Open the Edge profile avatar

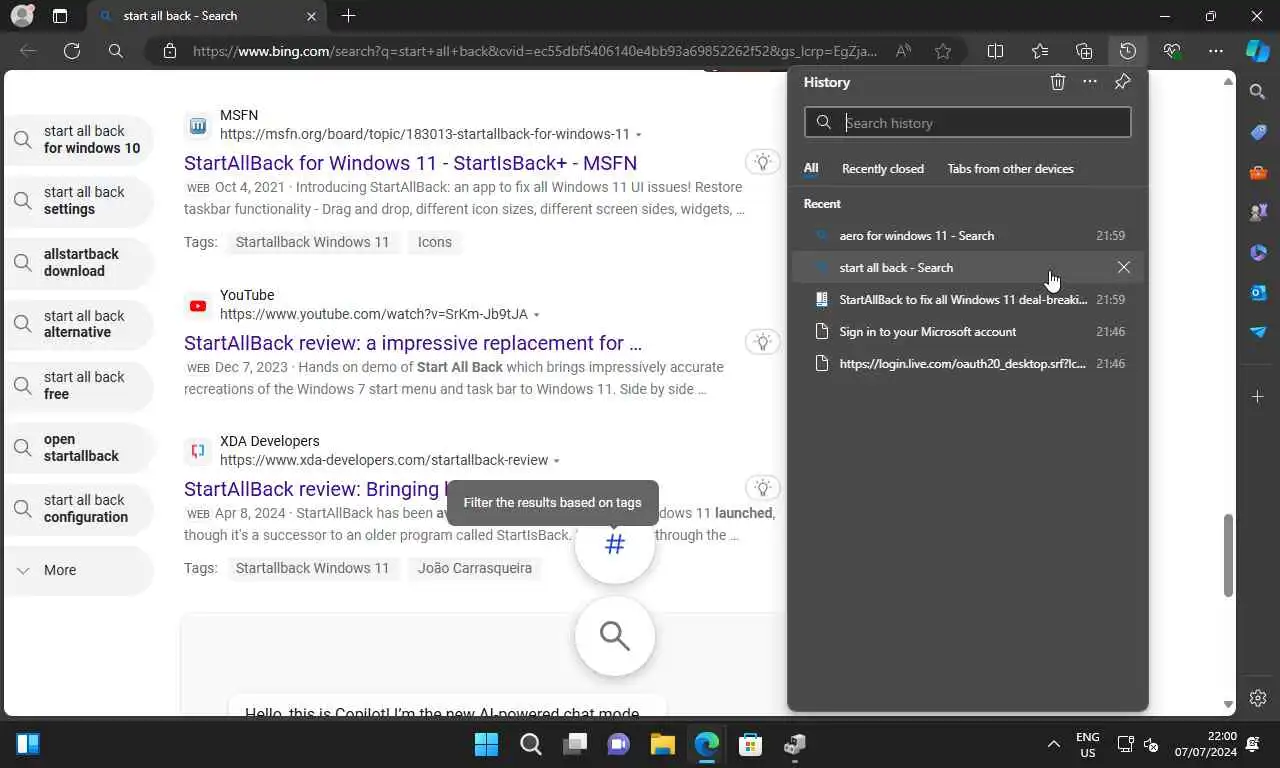click(22, 16)
